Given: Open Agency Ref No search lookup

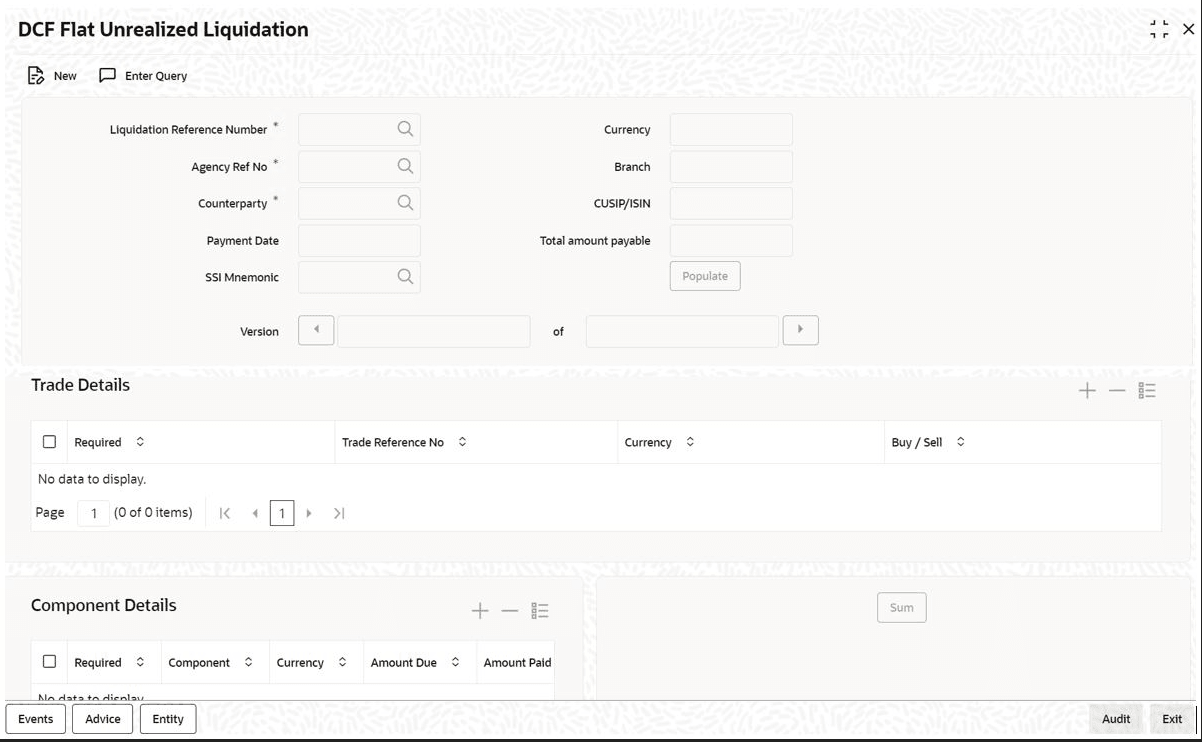Looking at the screenshot, I should click(x=405, y=166).
